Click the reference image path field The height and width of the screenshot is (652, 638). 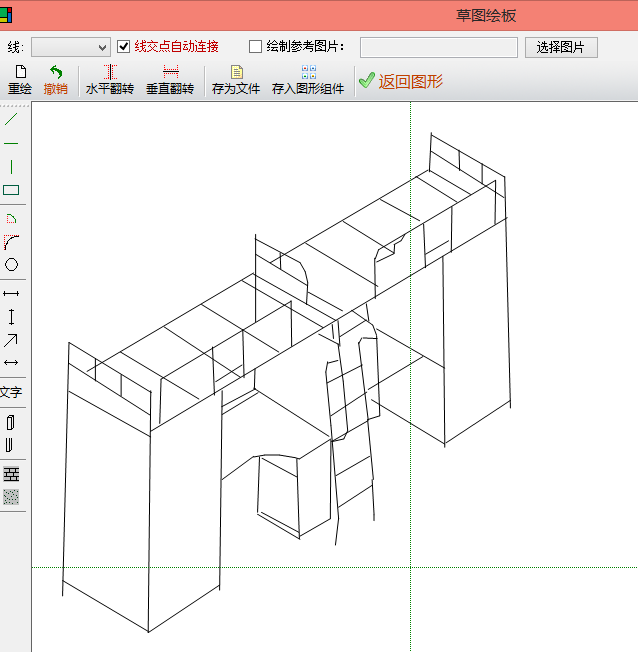coord(439,47)
